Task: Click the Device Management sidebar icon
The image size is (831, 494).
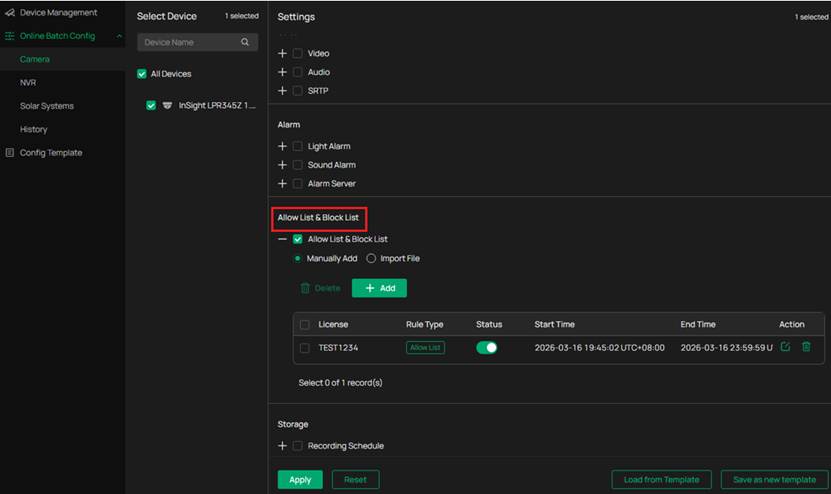Action: tap(10, 13)
